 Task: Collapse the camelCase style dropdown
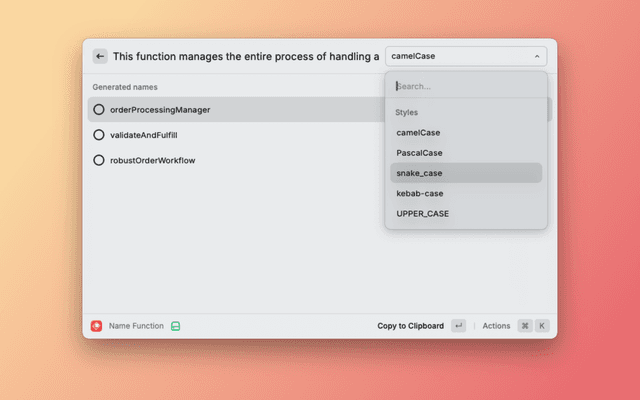(x=466, y=57)
